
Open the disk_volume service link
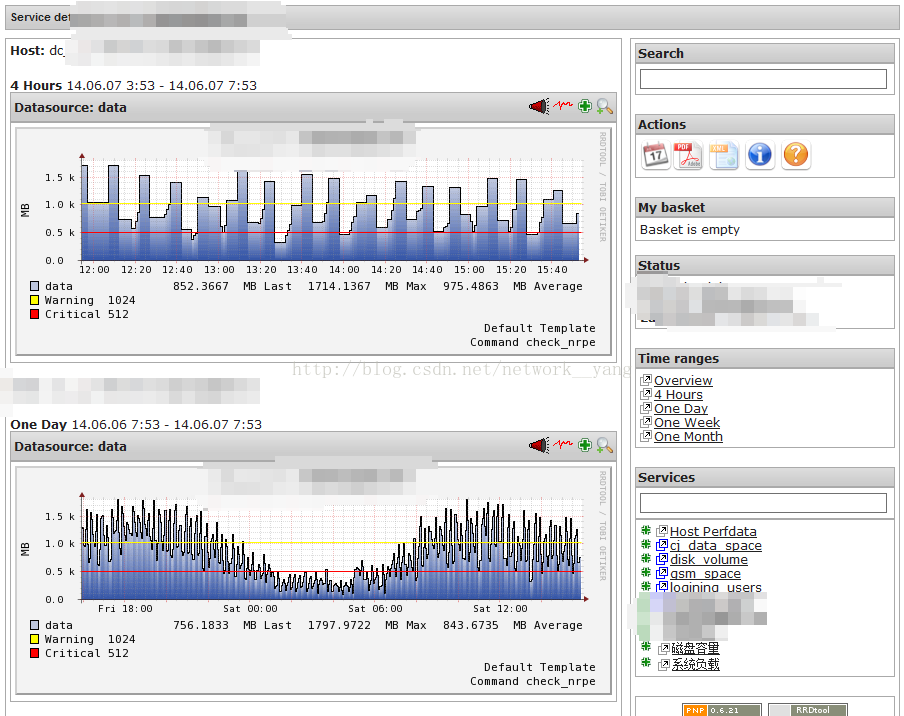pos(709,559)
